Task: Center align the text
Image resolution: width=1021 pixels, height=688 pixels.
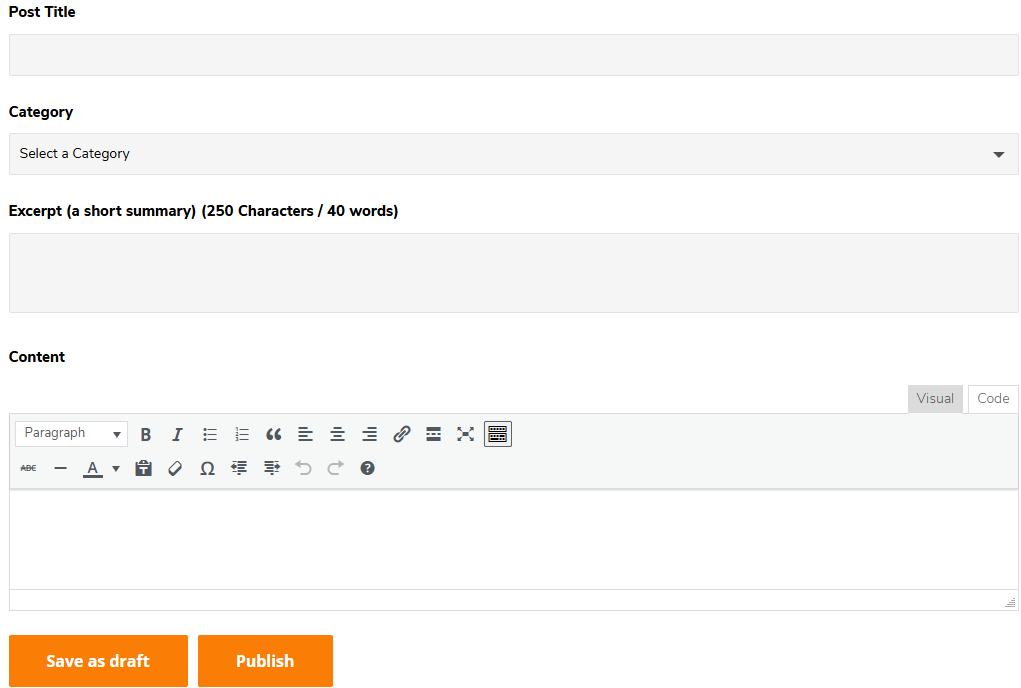Action: tap(338, 434)
